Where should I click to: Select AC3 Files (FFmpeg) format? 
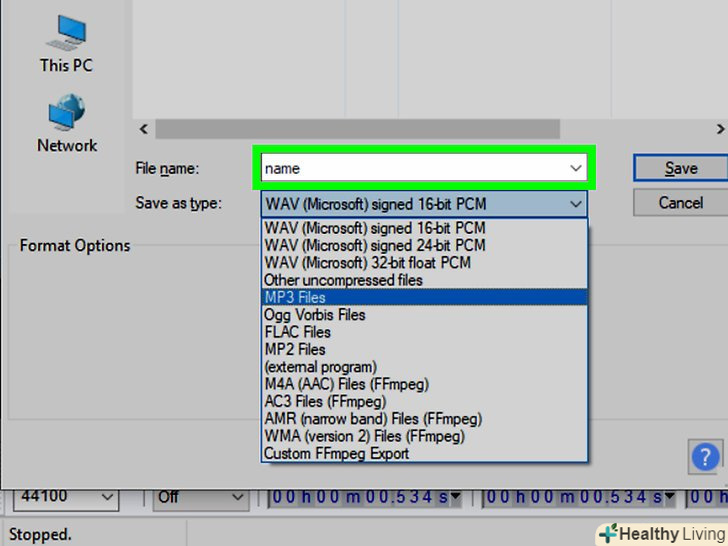(424, 401)
